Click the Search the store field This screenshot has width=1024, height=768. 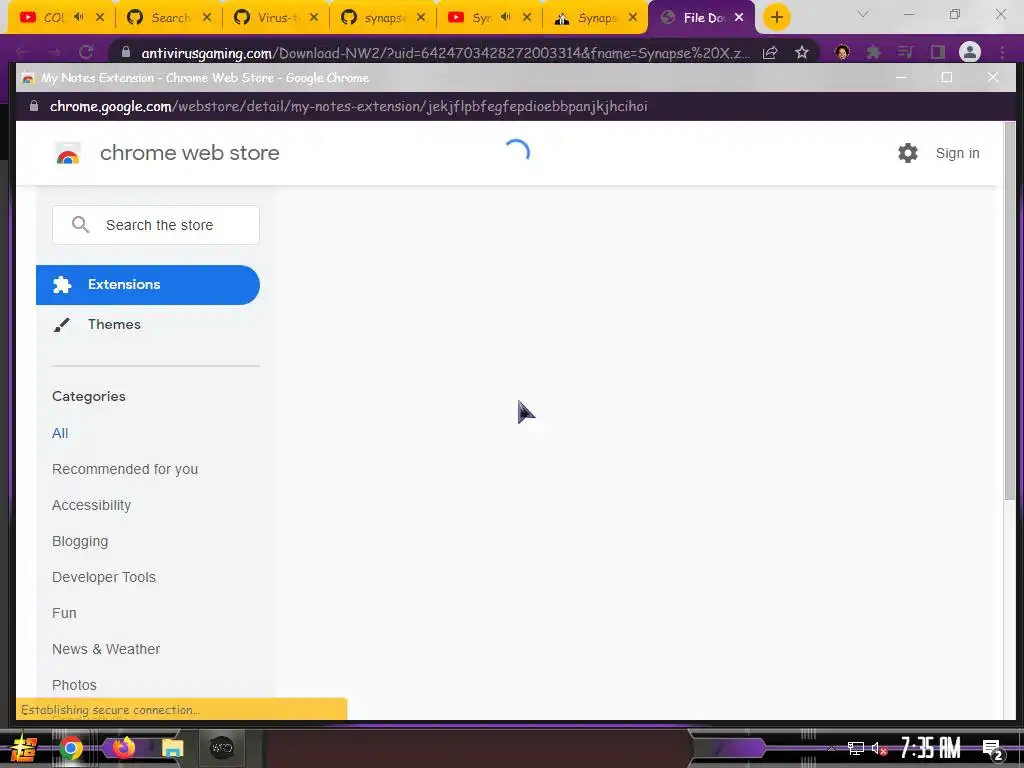click(x=156, y=225)
